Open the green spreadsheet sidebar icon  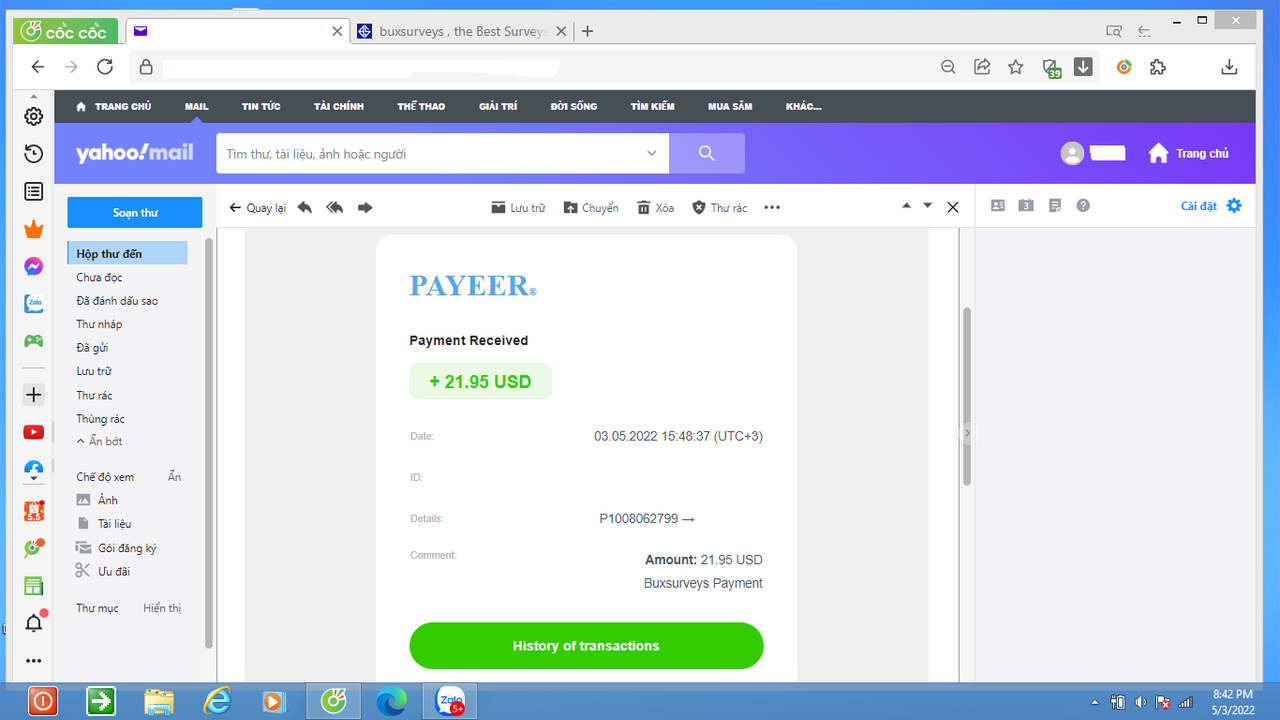coord(33,586)
